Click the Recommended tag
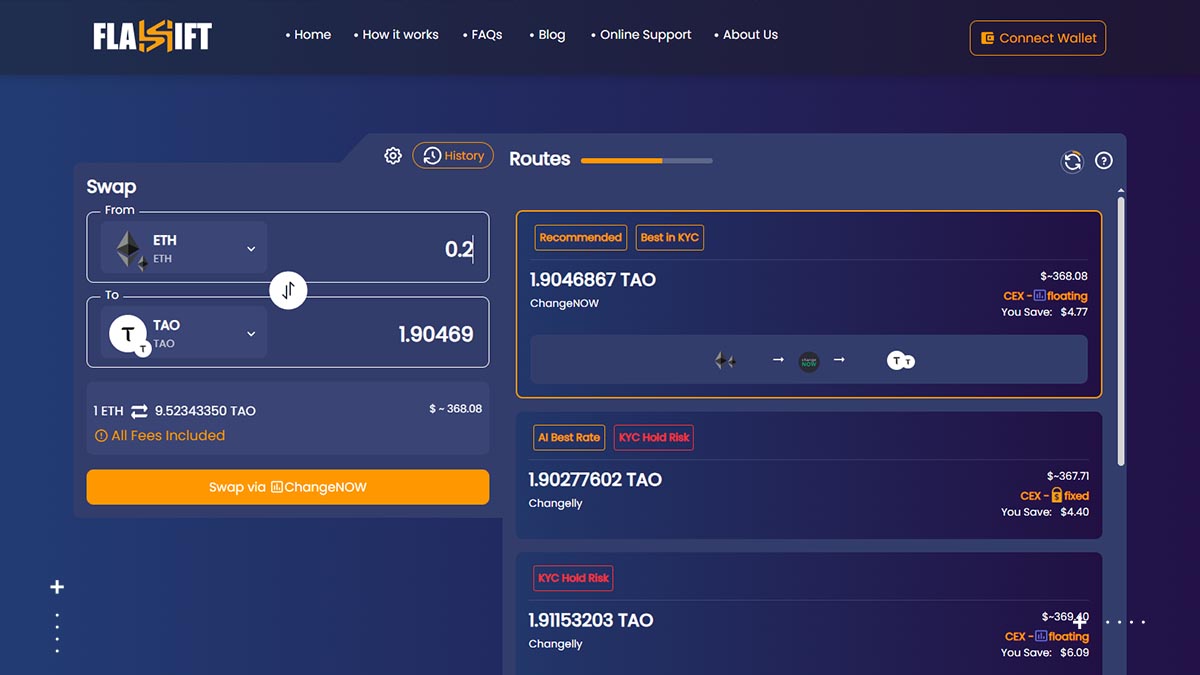Image resolution: width=1200 pixels, height=675 pixels. coord(581,238)
